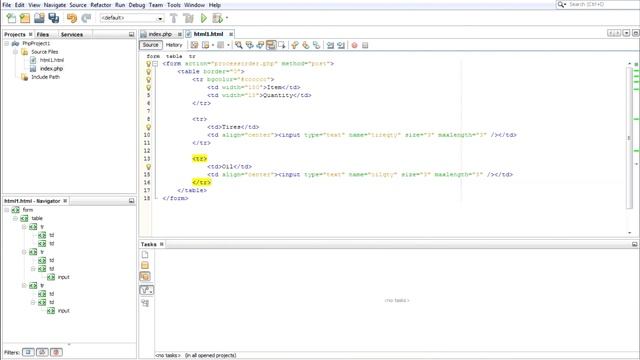Click the Shift Line Left icon

point(330,45)
